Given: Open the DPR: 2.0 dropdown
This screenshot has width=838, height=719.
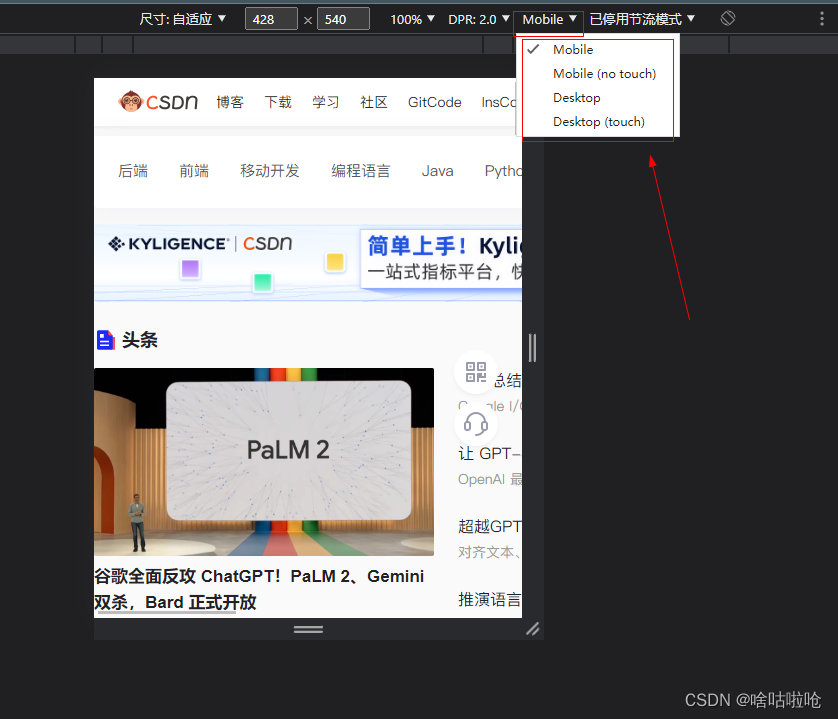Looking at the screenshot, I should pos(478,19).
